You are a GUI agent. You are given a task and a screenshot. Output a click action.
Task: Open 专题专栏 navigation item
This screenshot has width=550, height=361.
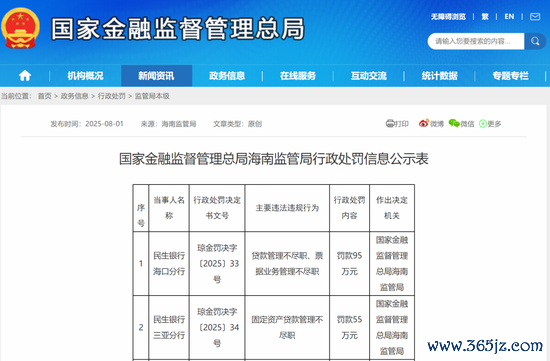[x=510, y=76]
